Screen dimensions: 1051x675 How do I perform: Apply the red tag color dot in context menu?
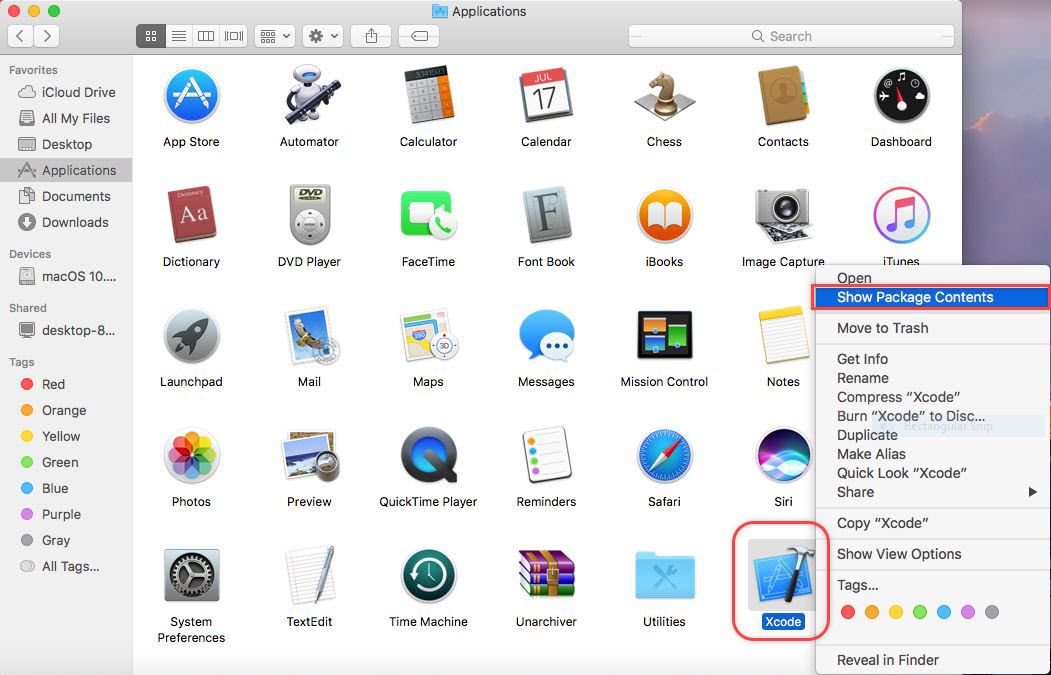[848, 612]
